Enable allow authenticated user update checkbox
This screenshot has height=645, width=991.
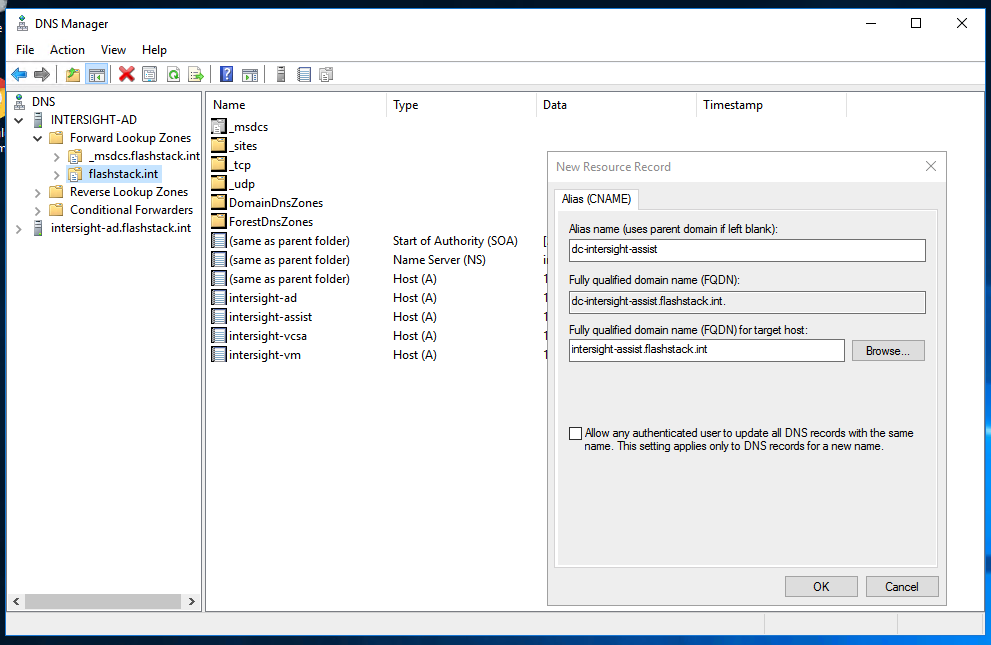click(575, 434)
